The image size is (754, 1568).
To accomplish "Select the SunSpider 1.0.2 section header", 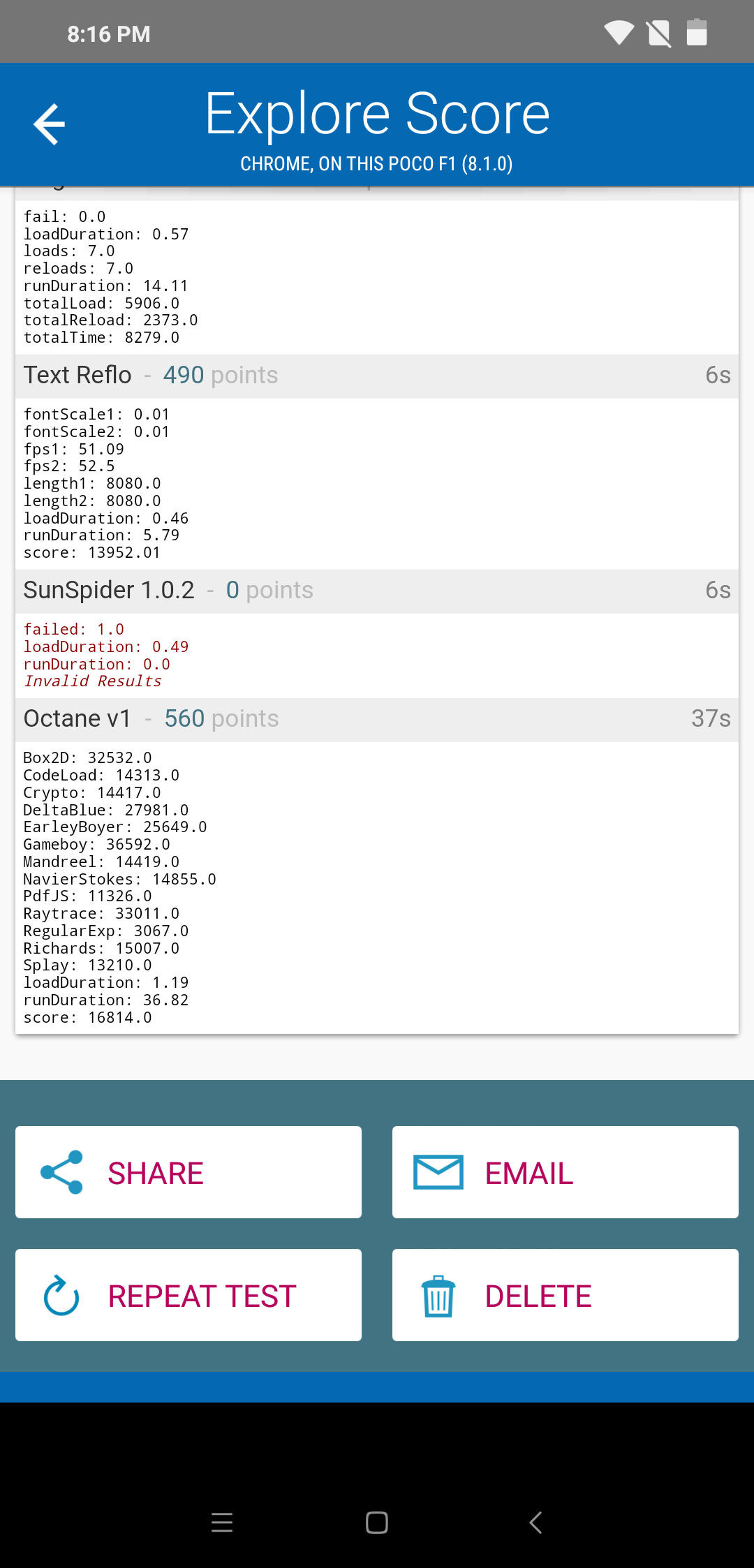I will [x=377, y=591].
